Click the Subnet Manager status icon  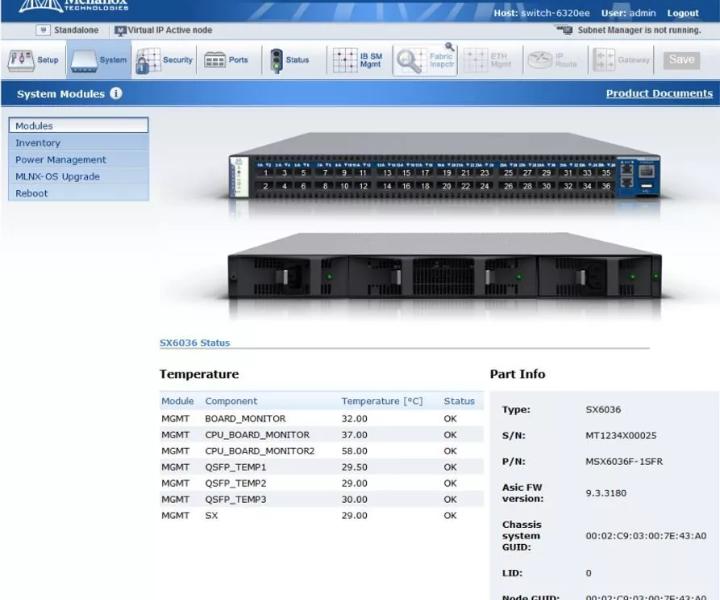click(x=564, y=30)
